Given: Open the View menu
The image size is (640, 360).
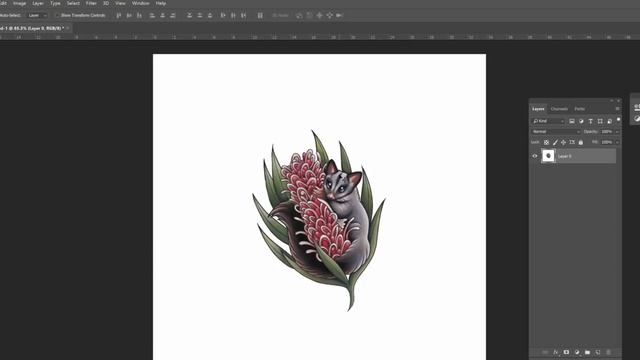Looking at the screenshot, I should pos(120,3).
